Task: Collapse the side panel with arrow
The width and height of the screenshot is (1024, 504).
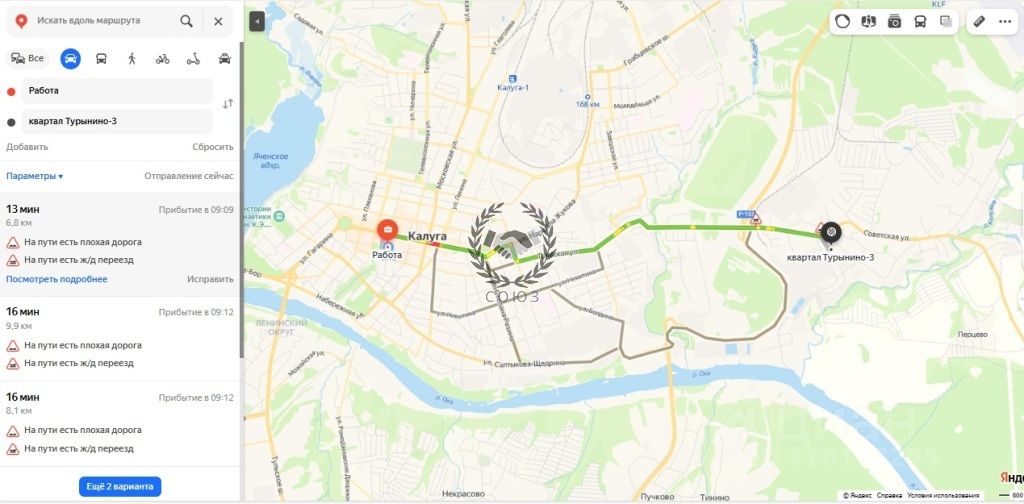Action: pos(257,22)
